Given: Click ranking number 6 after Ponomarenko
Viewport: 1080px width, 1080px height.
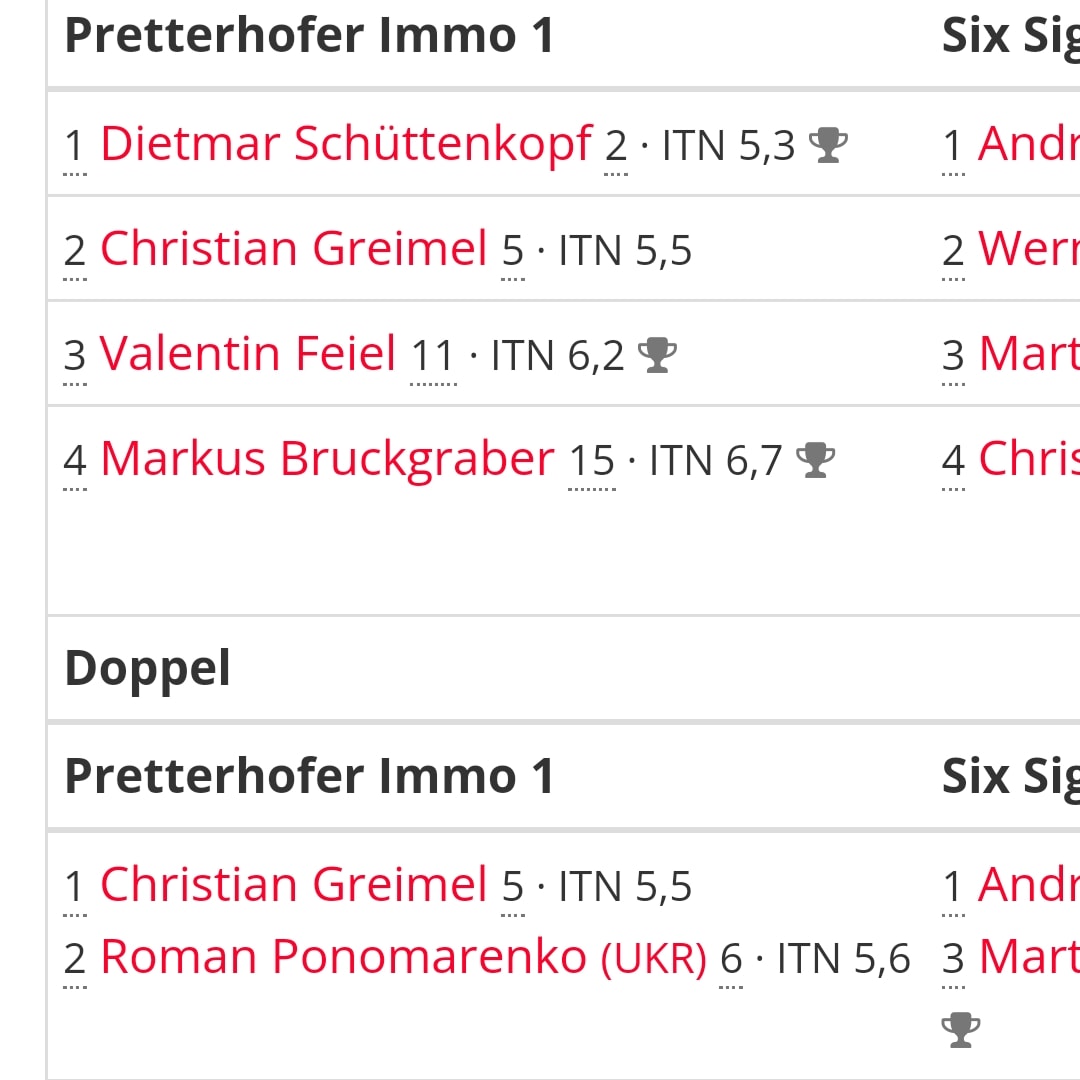Looking at the screenshot, I should coord(731,959).
